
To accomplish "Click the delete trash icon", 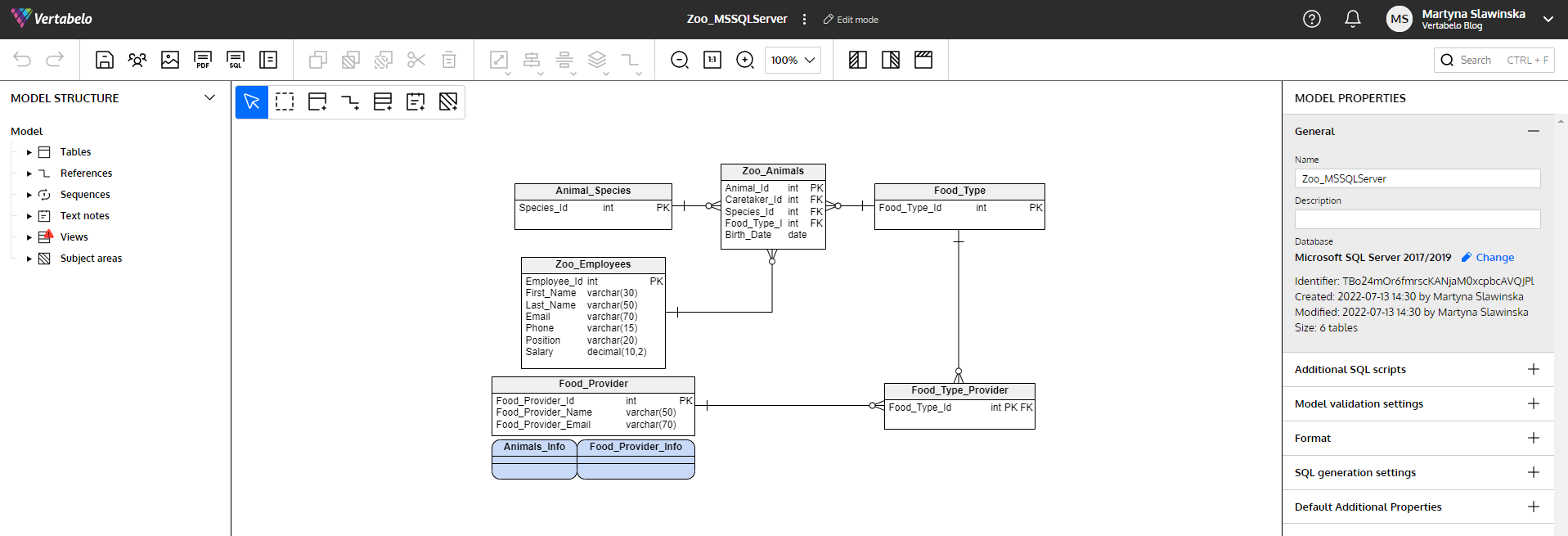I will (x=449, y=60).
